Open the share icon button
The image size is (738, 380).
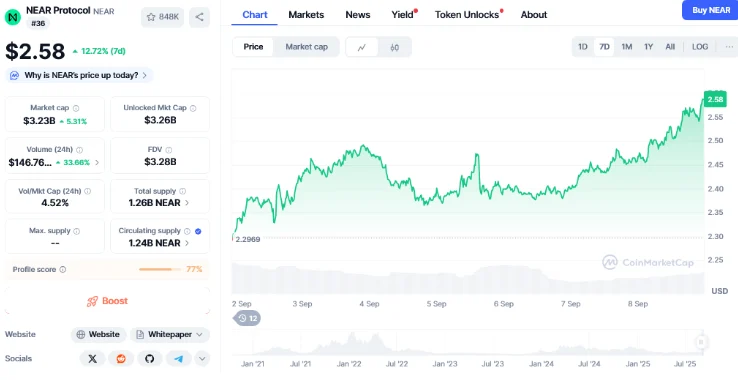click(x=200, y=17)
